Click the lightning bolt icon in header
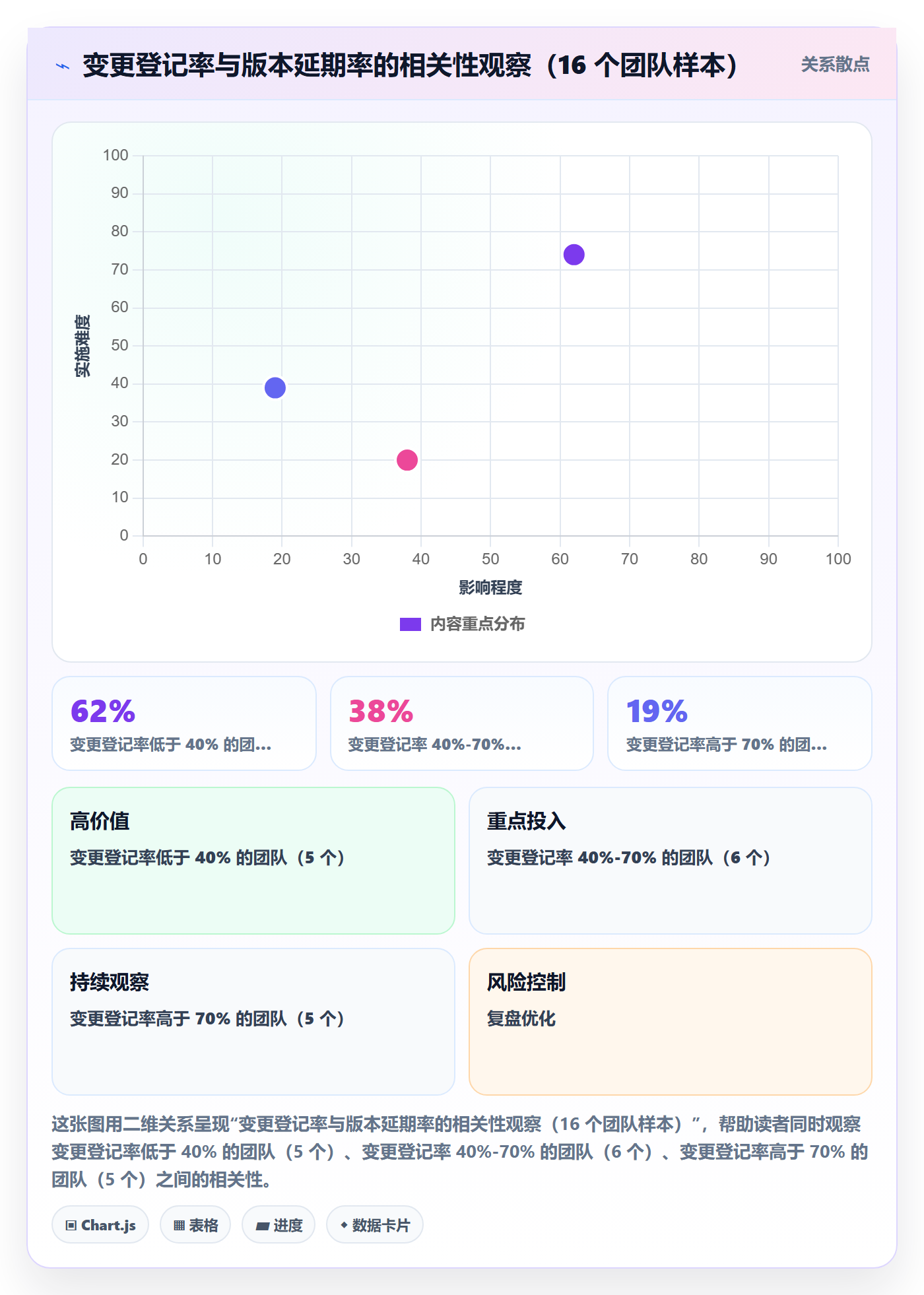Image resolution: width=924 pixels, height=1295 pixels. tap(63, 66)
